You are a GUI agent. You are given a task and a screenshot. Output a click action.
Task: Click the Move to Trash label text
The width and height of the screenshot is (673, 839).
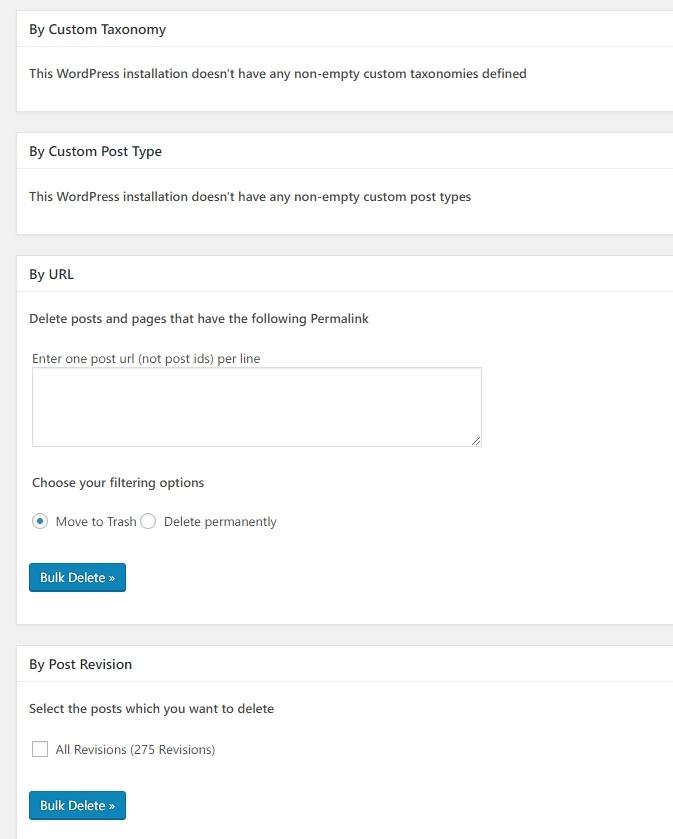click(x=96, y=522)
